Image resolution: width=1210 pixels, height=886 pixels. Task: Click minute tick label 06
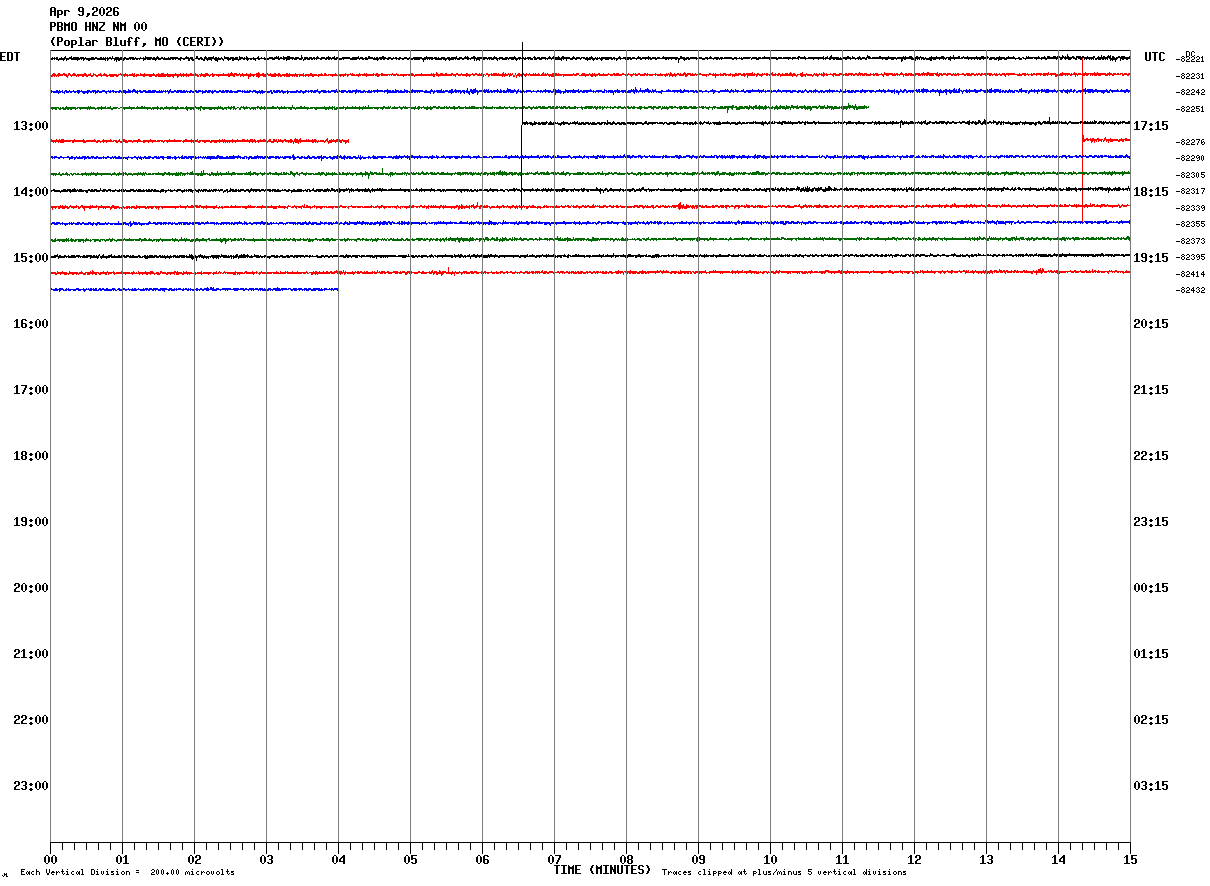482,860
